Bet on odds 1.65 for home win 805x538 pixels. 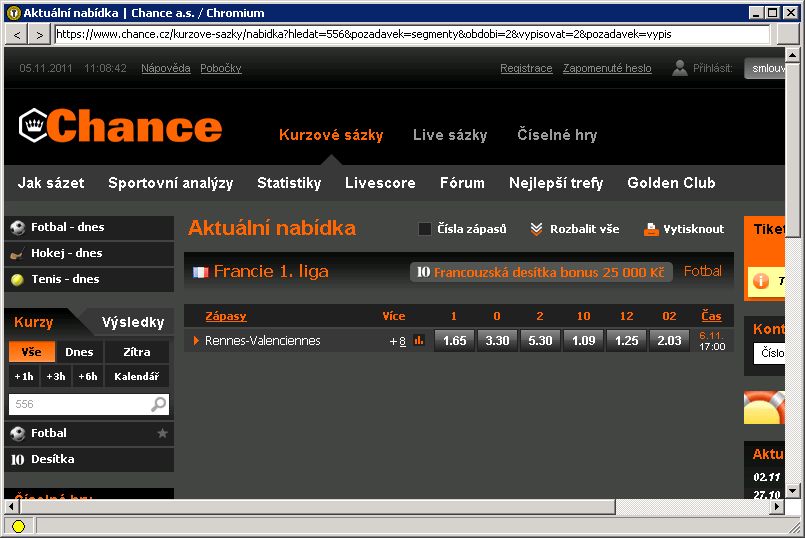pyautogui.click(x=455, y=340)
